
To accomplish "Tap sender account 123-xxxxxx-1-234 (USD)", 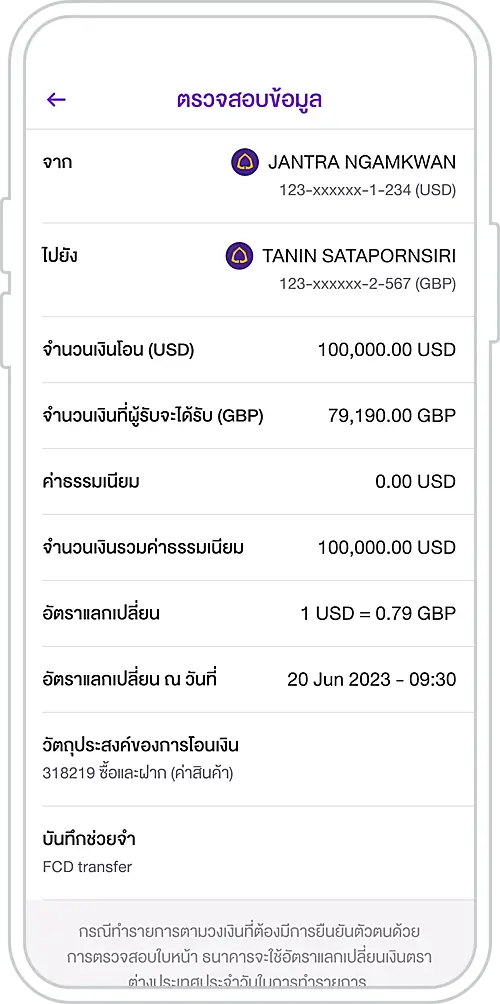I will point(367,190).
